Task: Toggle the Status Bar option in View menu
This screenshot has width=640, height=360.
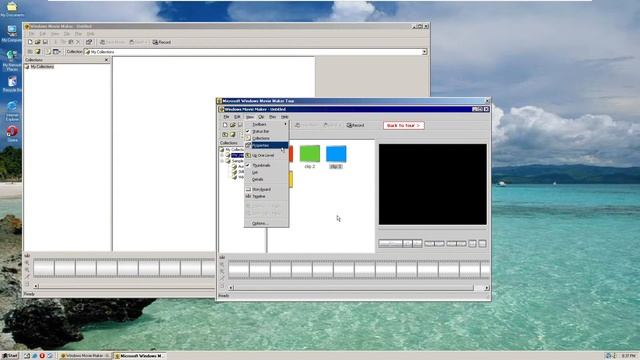Action: [x=267, y=131]
